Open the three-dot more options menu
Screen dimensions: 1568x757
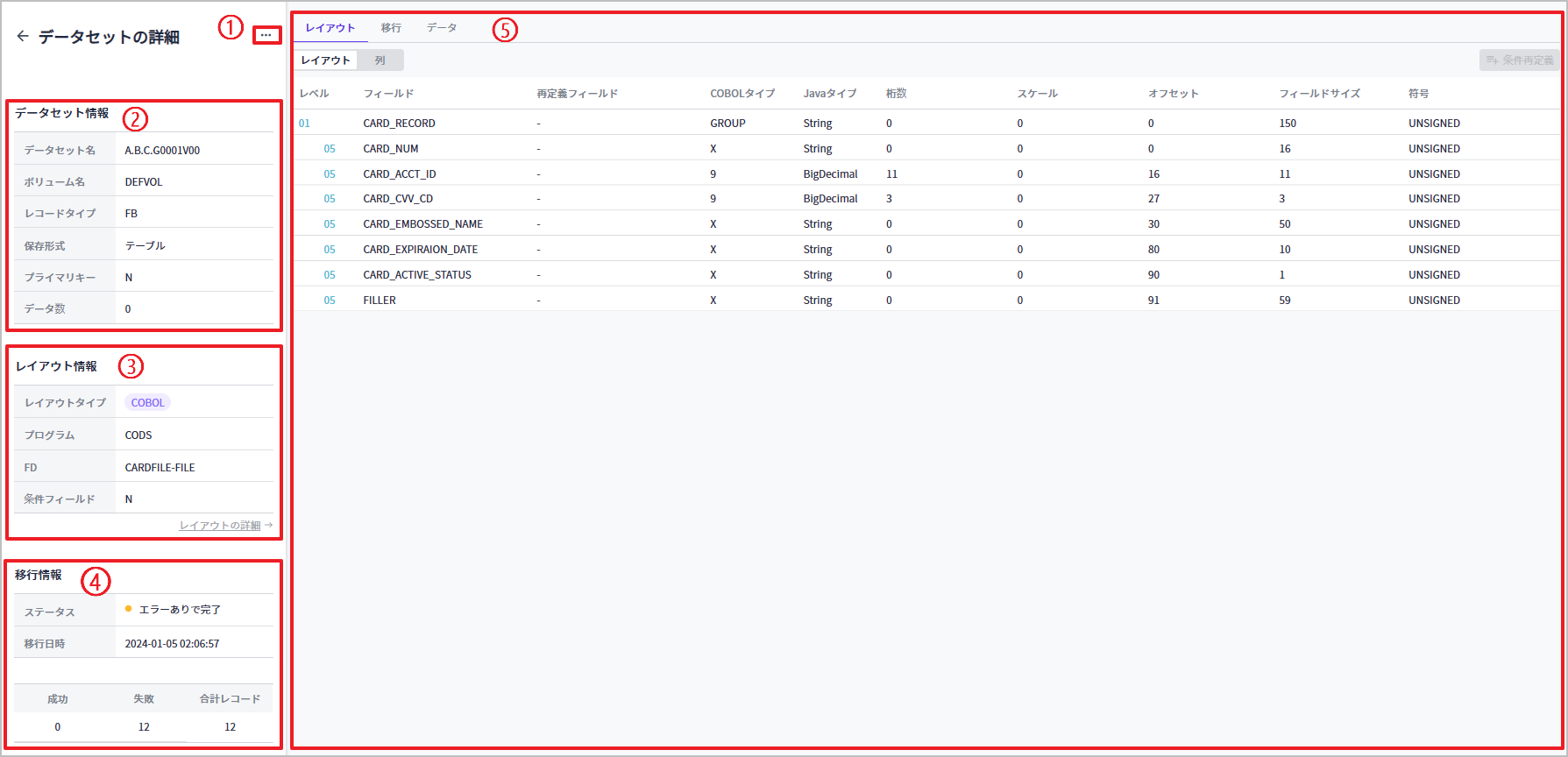[x=266, y=35]
